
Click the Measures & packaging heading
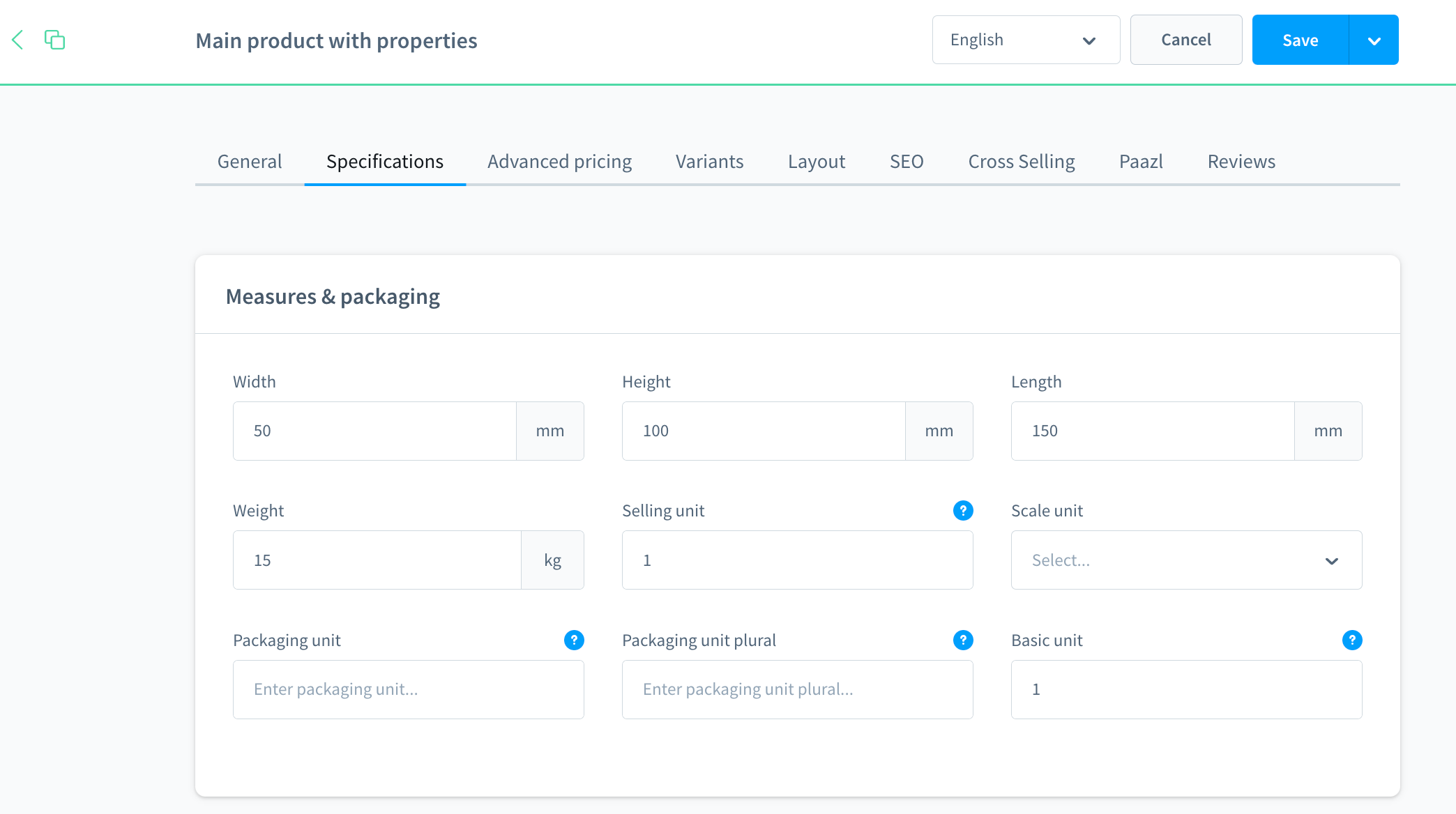[x=333, y=297]
